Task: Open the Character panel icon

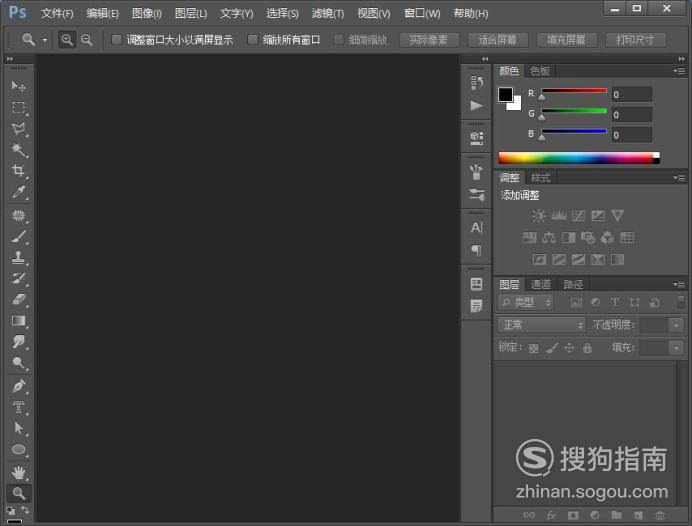Action: tap(476, 228)
